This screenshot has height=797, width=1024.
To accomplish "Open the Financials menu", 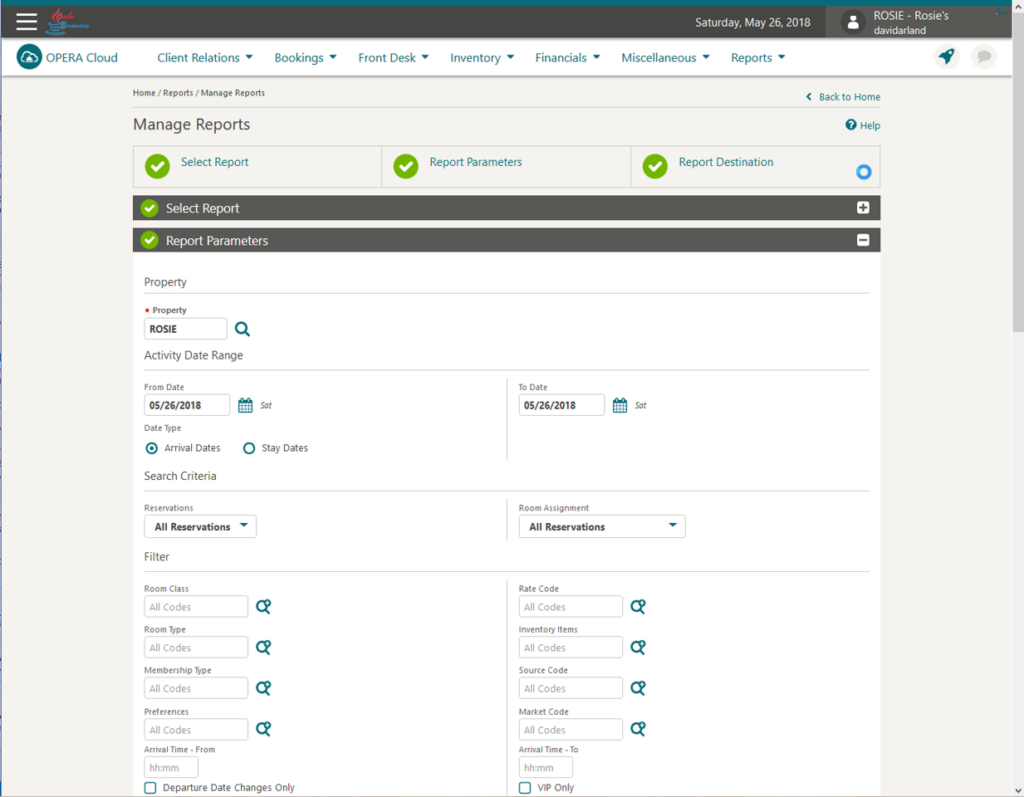I will [x=567, y=57].
